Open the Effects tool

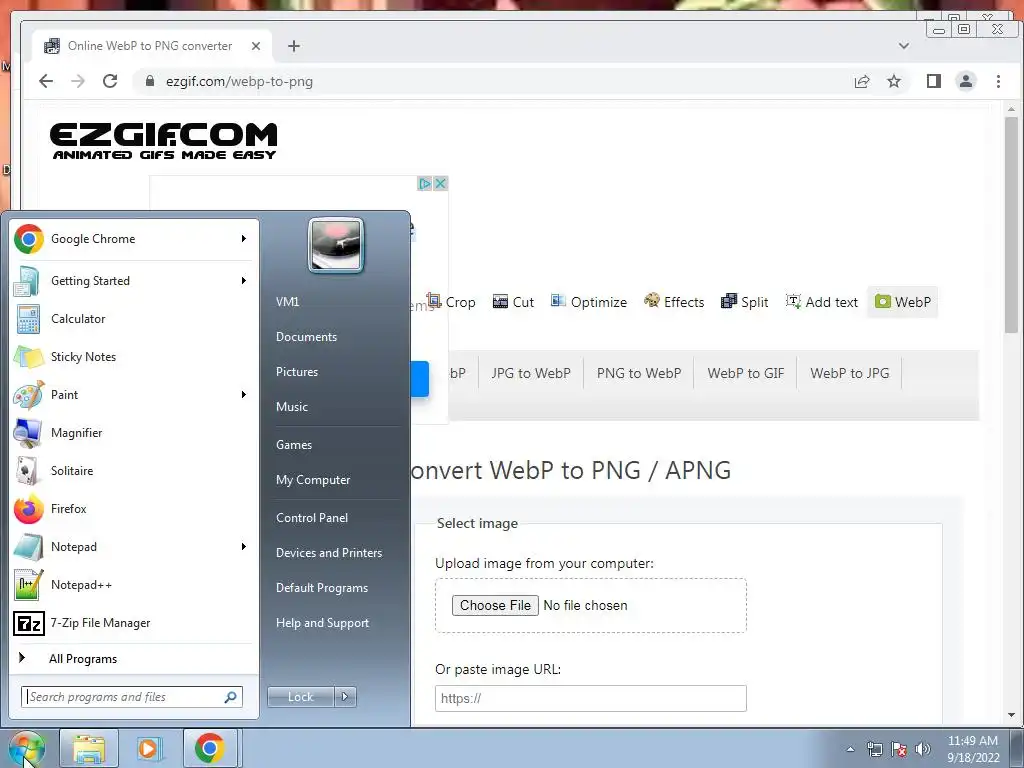(x=674, y=302)
